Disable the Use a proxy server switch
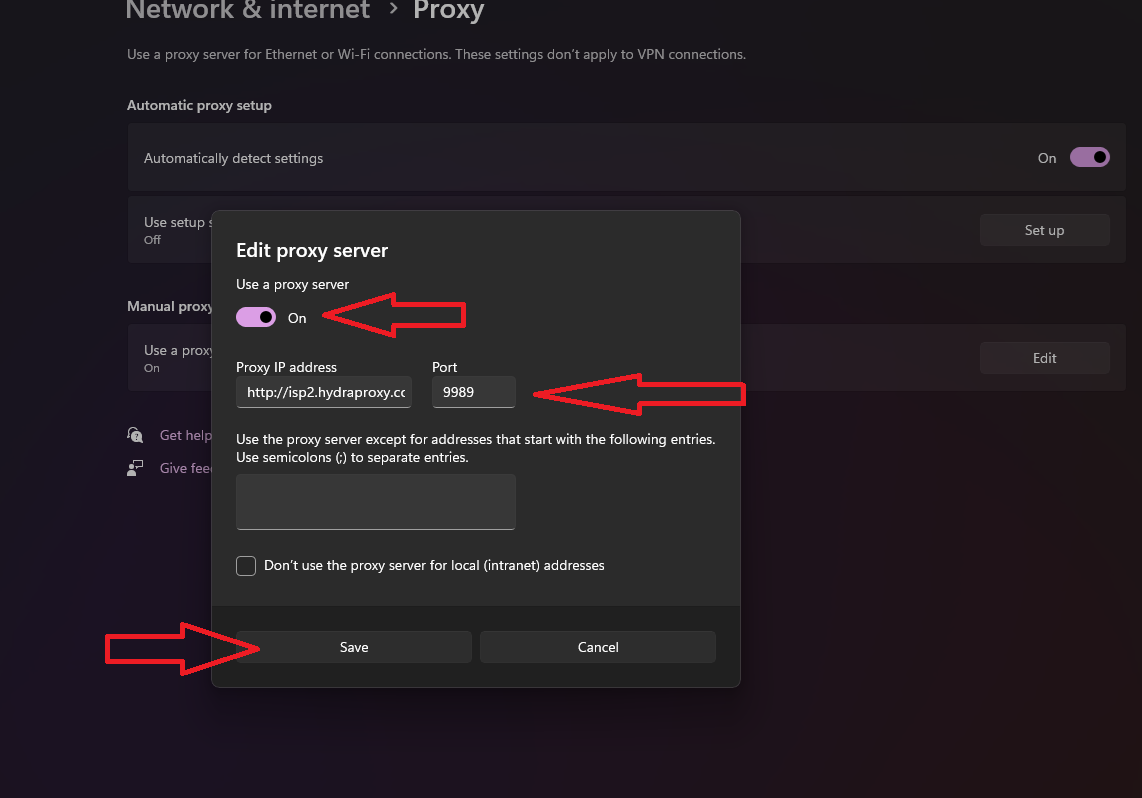Viewport: 1142px width, 798px height. [x=256, y=316]
